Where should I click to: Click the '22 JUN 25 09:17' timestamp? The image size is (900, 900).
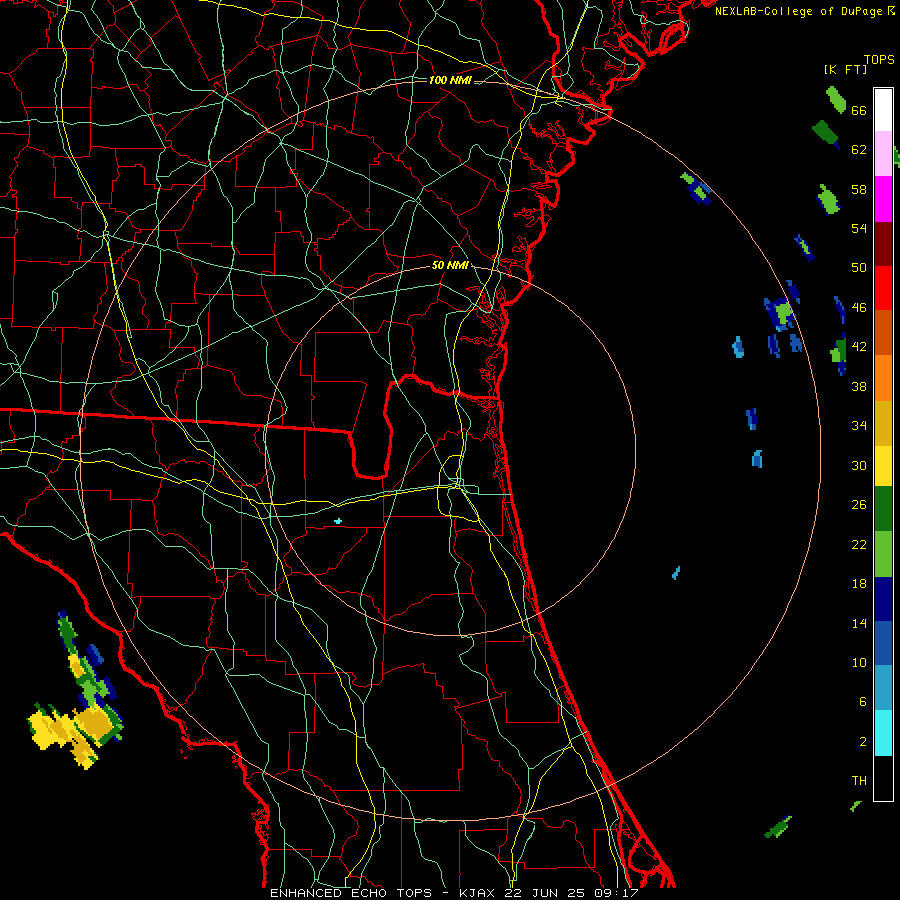(572, 893)
